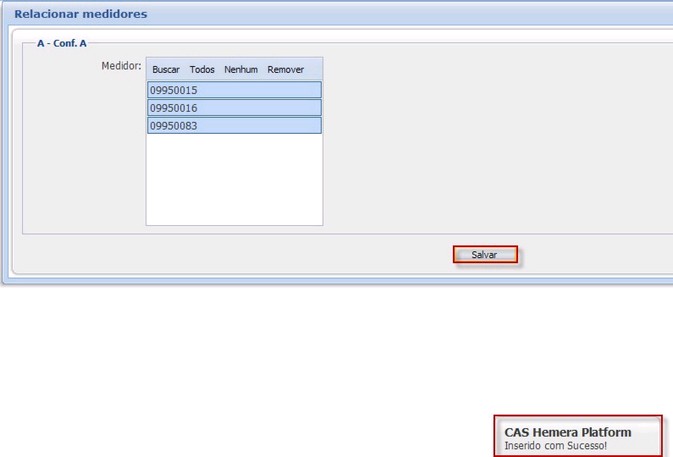Select all meters with Todos
This screenshot has height=457, width=673.
(202, 70)
